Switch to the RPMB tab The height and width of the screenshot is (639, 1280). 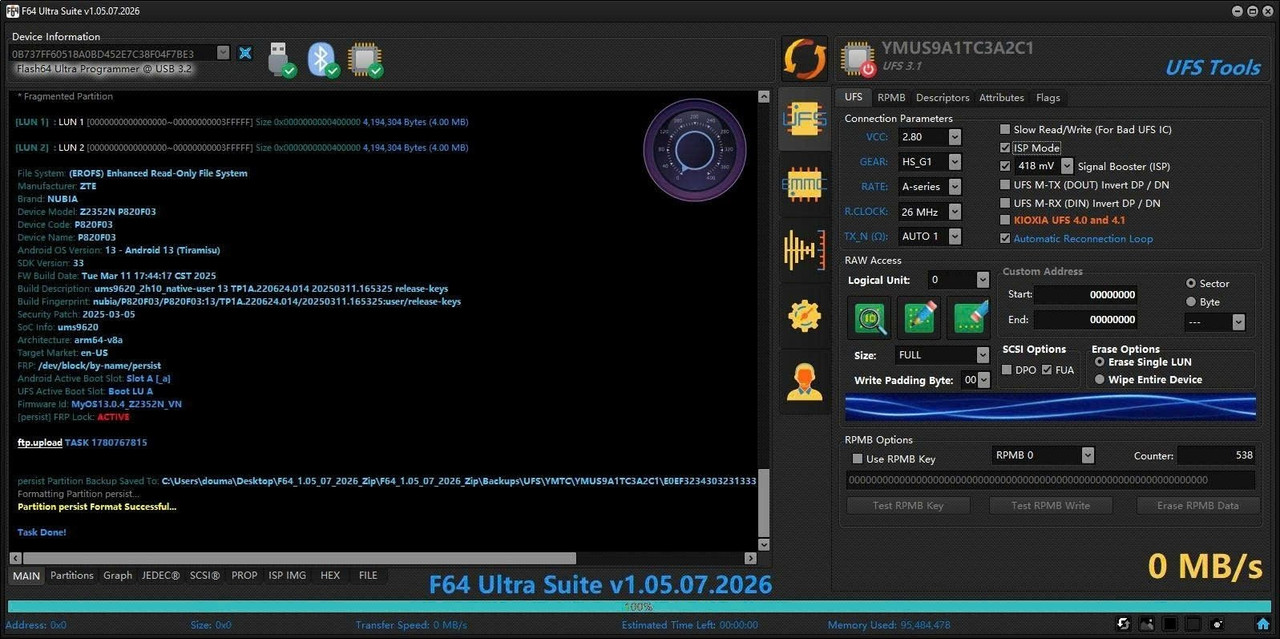click(x=891, y=98)
